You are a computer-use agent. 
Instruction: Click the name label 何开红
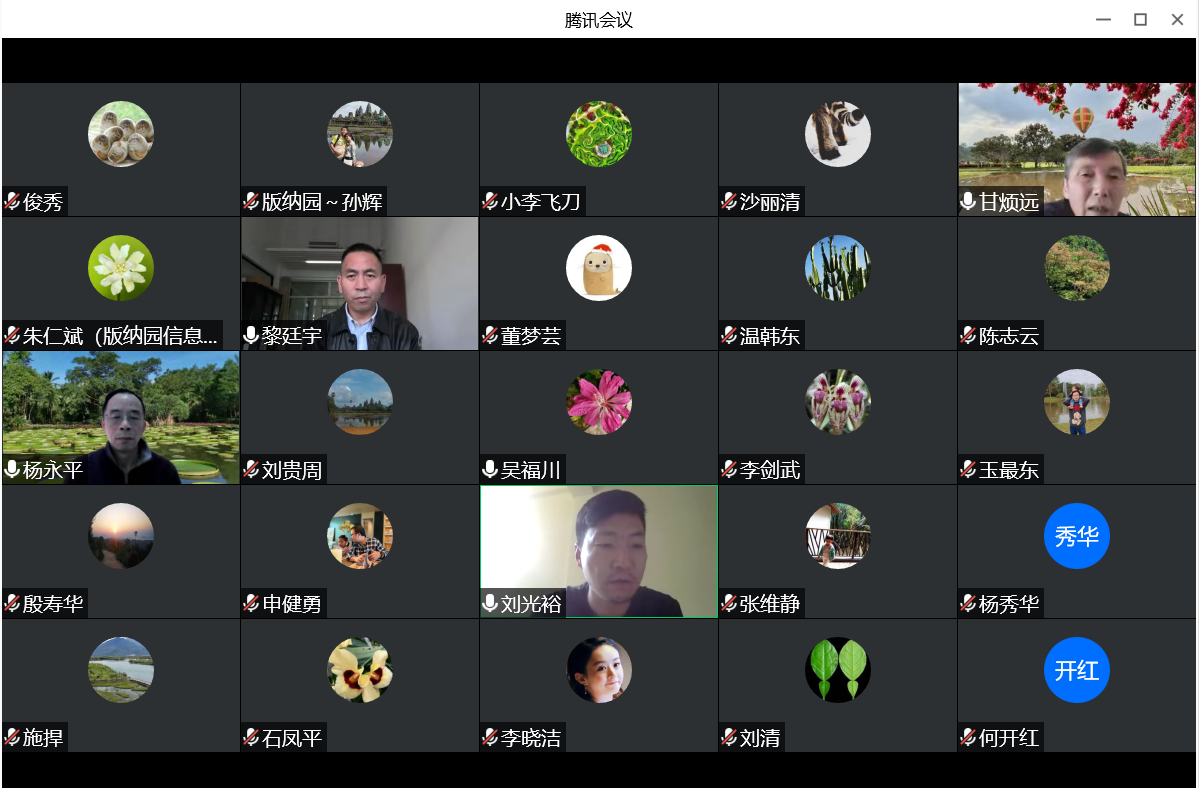click(x=1009, y=738)
